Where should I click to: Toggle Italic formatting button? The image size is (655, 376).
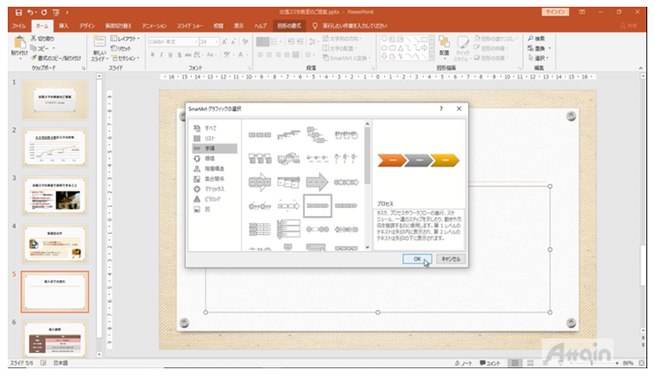point(162,55)
